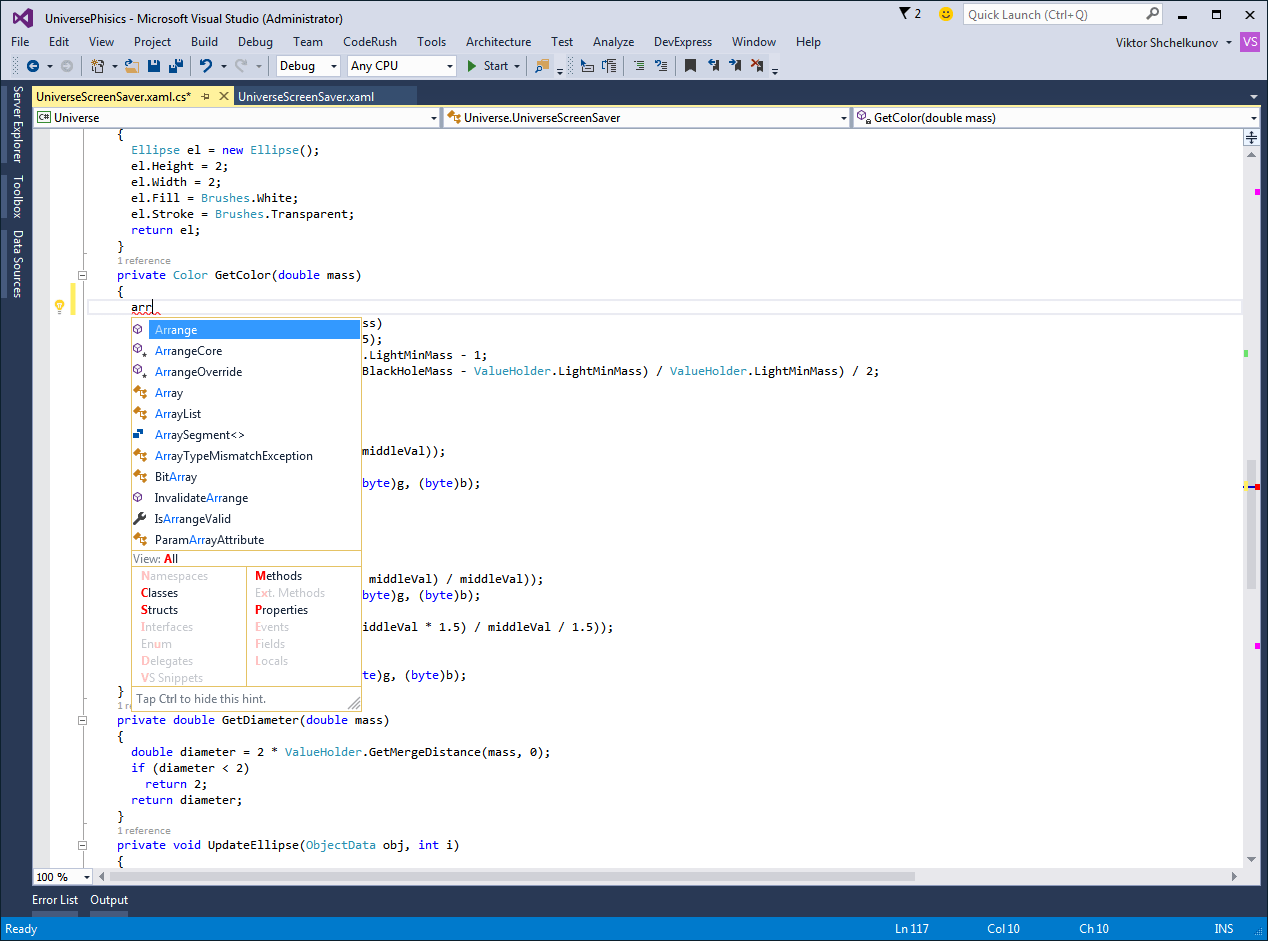Image resolution: width=1268 pixels, height=941 pixels.
Task: Collapse the GetColor method outline region
Action: click(83, 275)
